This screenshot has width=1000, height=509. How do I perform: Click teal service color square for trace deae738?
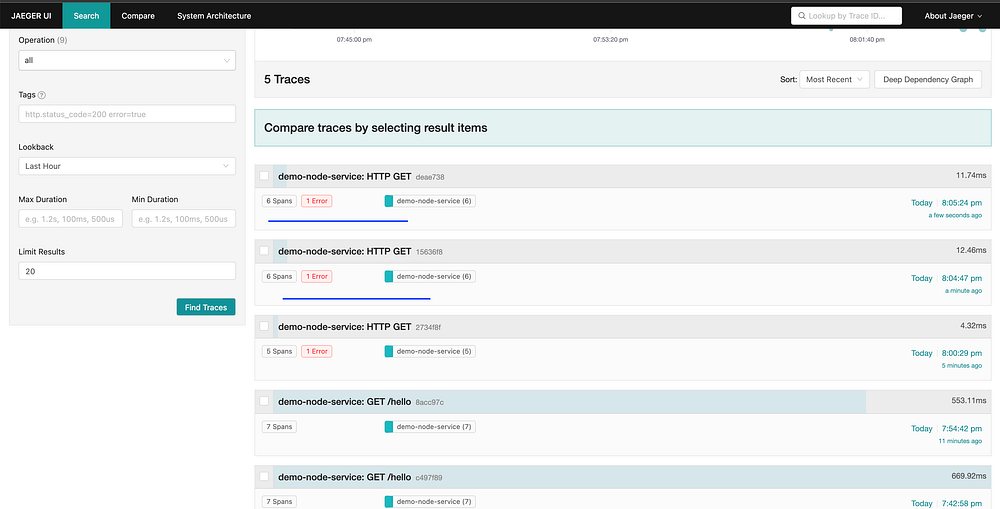pos(388,201)
